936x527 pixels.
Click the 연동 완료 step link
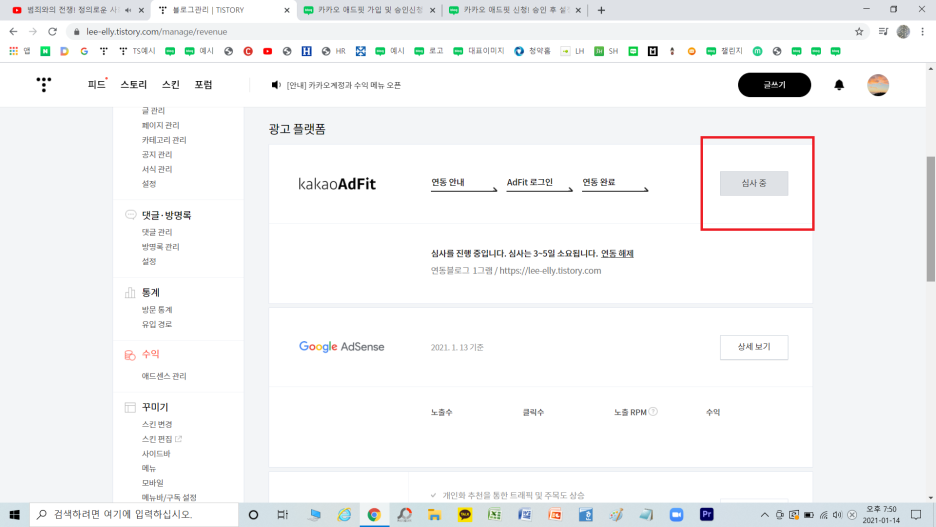click(x=615, y=184)
